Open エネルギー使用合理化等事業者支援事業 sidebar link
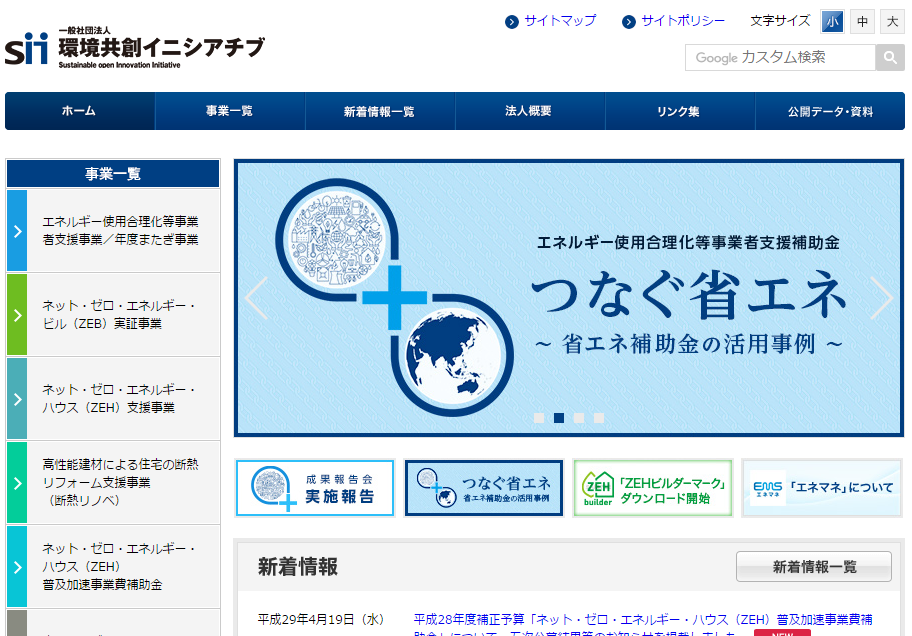The height and width of the screenshot is (636, 912). (x=120, y=230)
